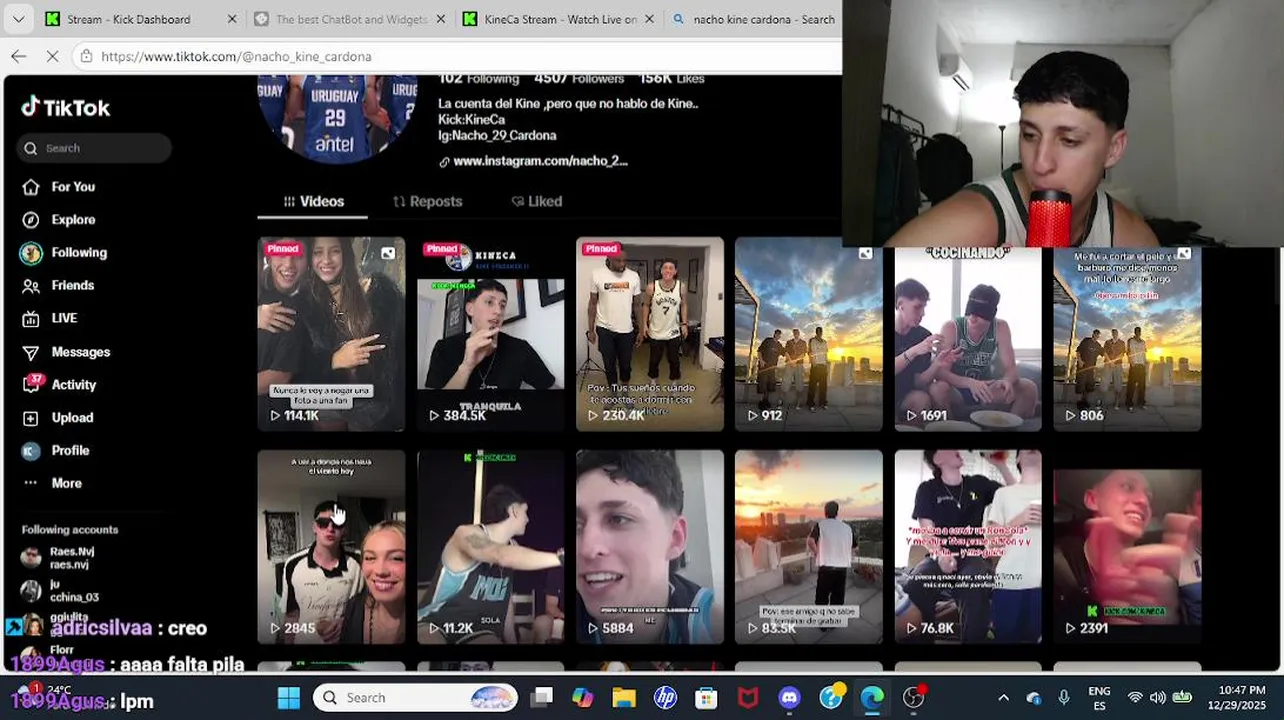Open video with 76.8K views
This screenshot has height=720, width=1284.
pos(968,547)
